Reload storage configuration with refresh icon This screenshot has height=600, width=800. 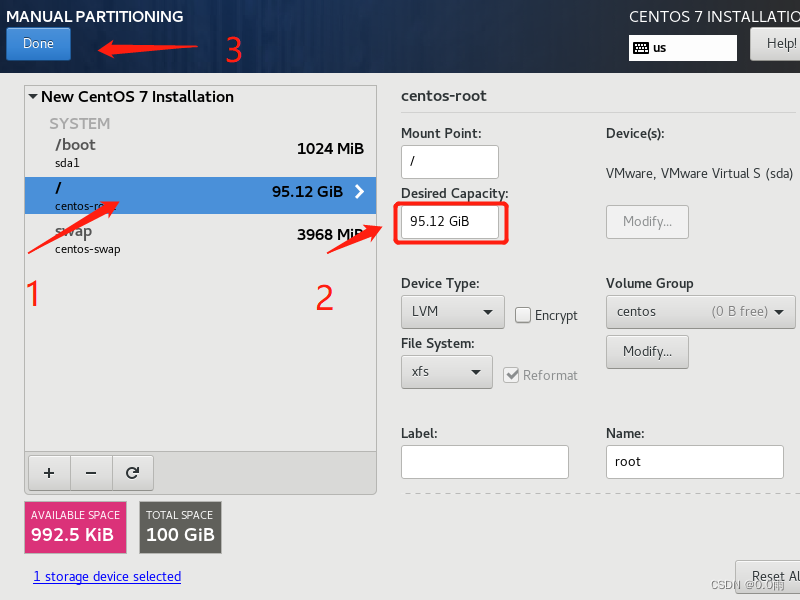tap(133, 473)
